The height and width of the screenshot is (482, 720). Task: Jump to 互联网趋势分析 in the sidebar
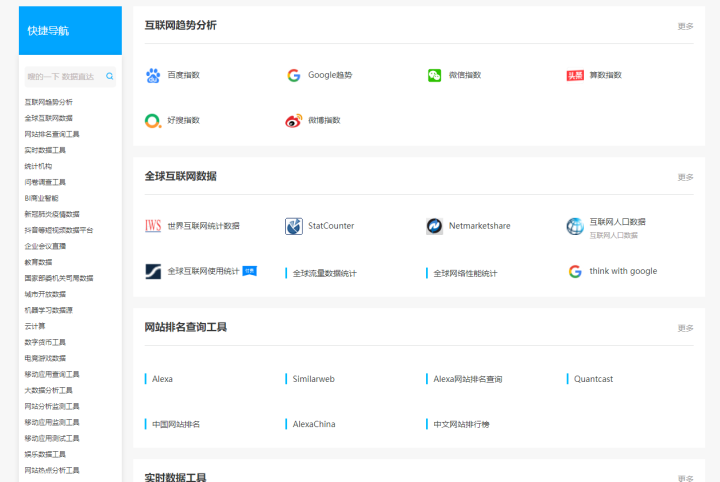point(49,102)
